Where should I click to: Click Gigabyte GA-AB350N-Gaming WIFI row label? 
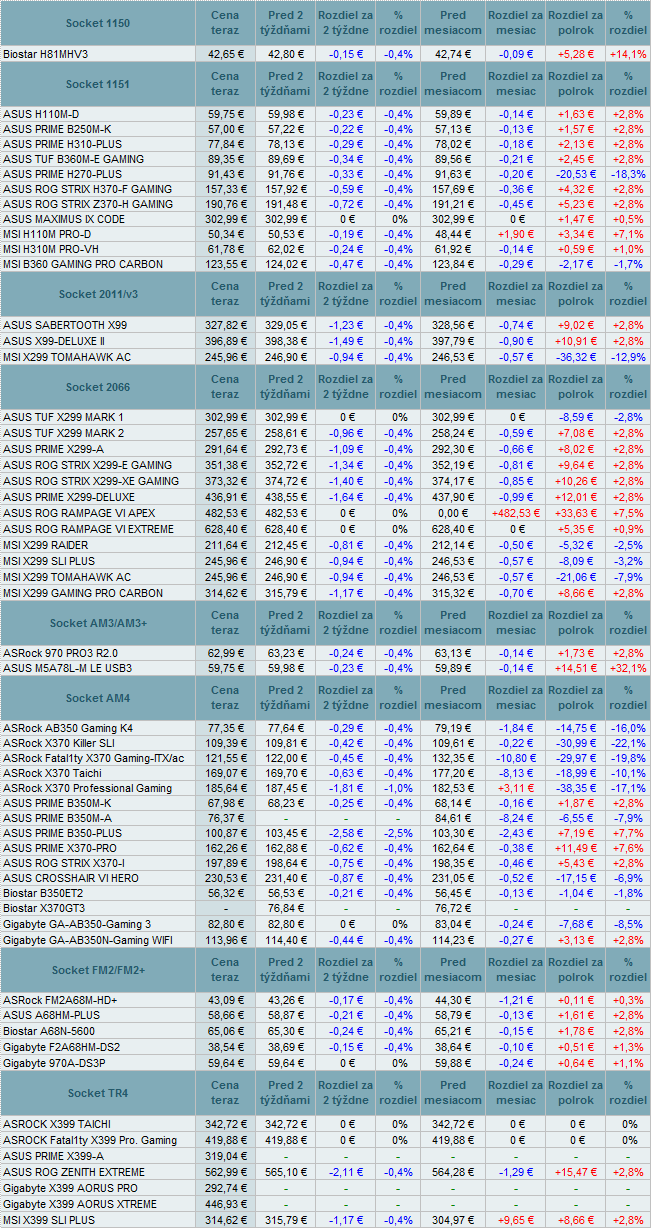pos(90,939)
